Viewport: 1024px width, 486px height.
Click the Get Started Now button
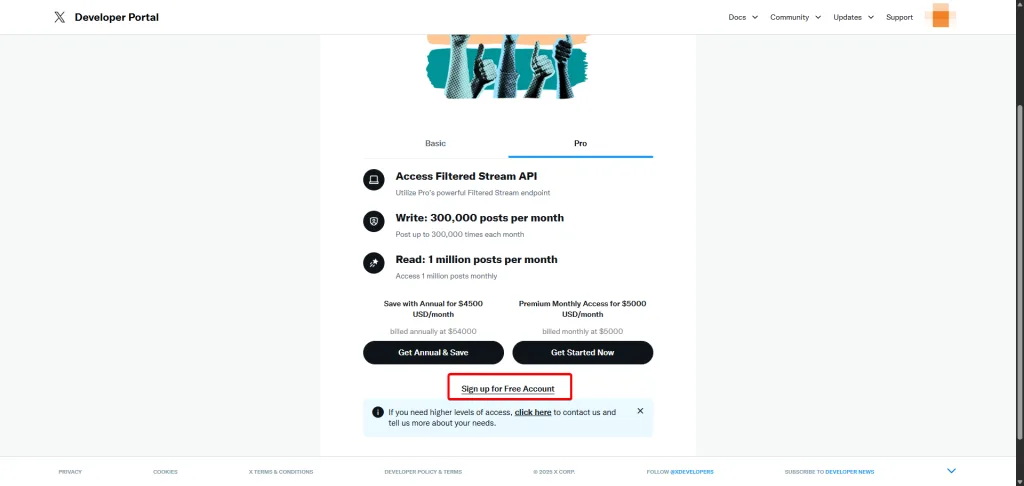(x=583, y=353)
